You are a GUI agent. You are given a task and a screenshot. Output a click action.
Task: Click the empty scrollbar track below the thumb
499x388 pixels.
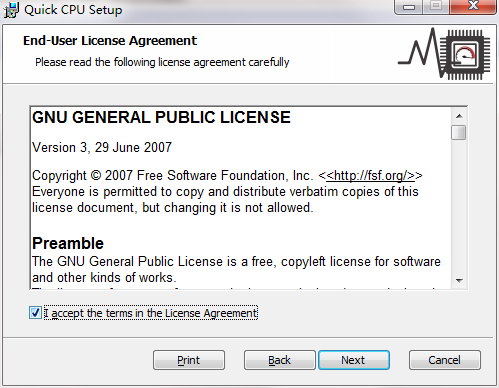coord(459,207)
